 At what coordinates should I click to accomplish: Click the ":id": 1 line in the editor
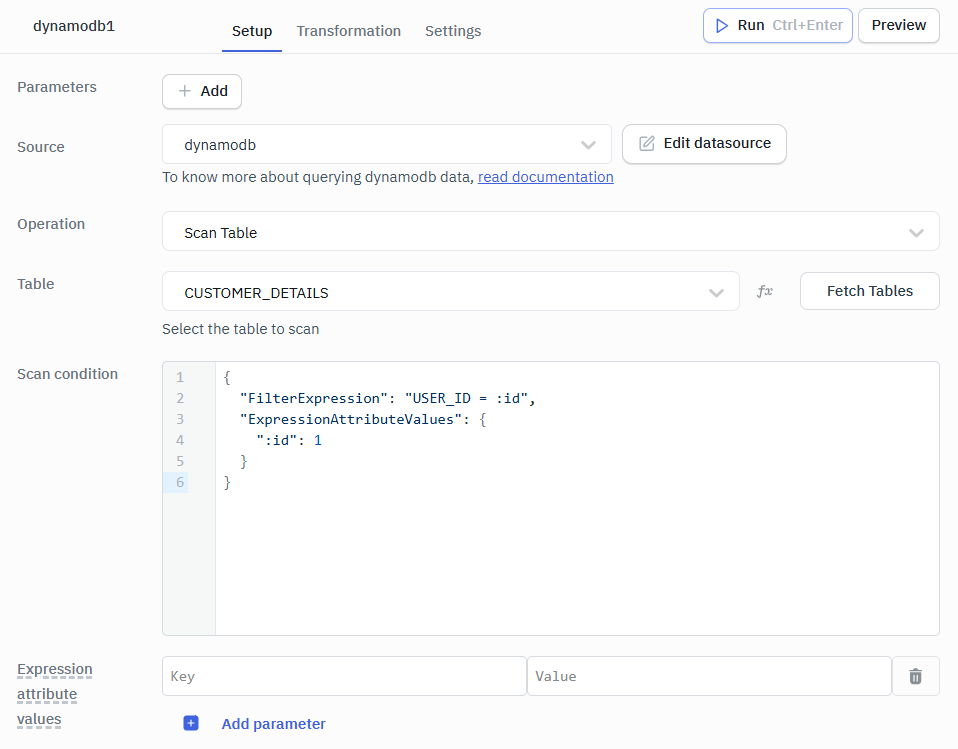tap(289, 440)
